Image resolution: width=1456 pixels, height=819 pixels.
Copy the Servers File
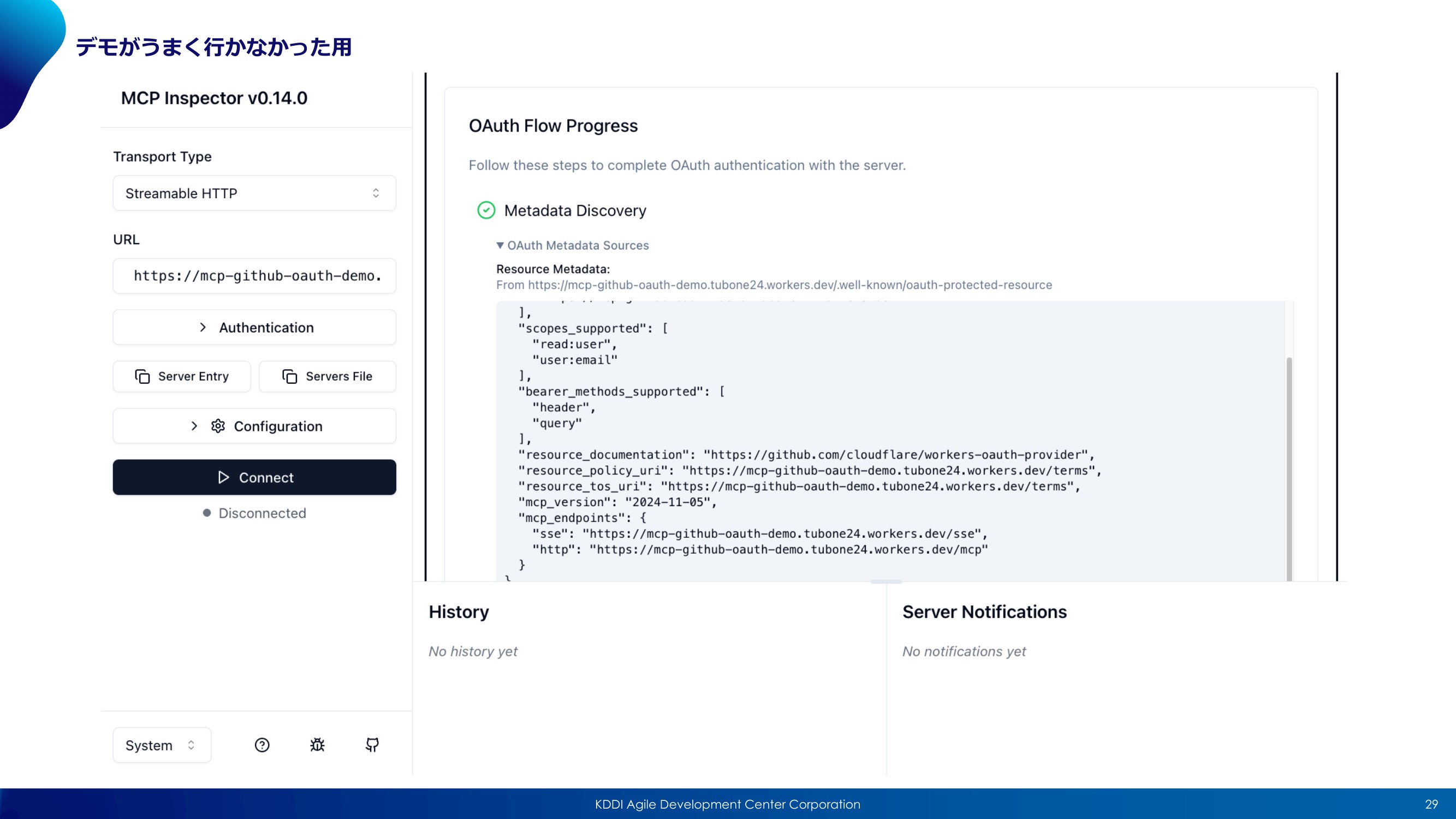point(327,376)
